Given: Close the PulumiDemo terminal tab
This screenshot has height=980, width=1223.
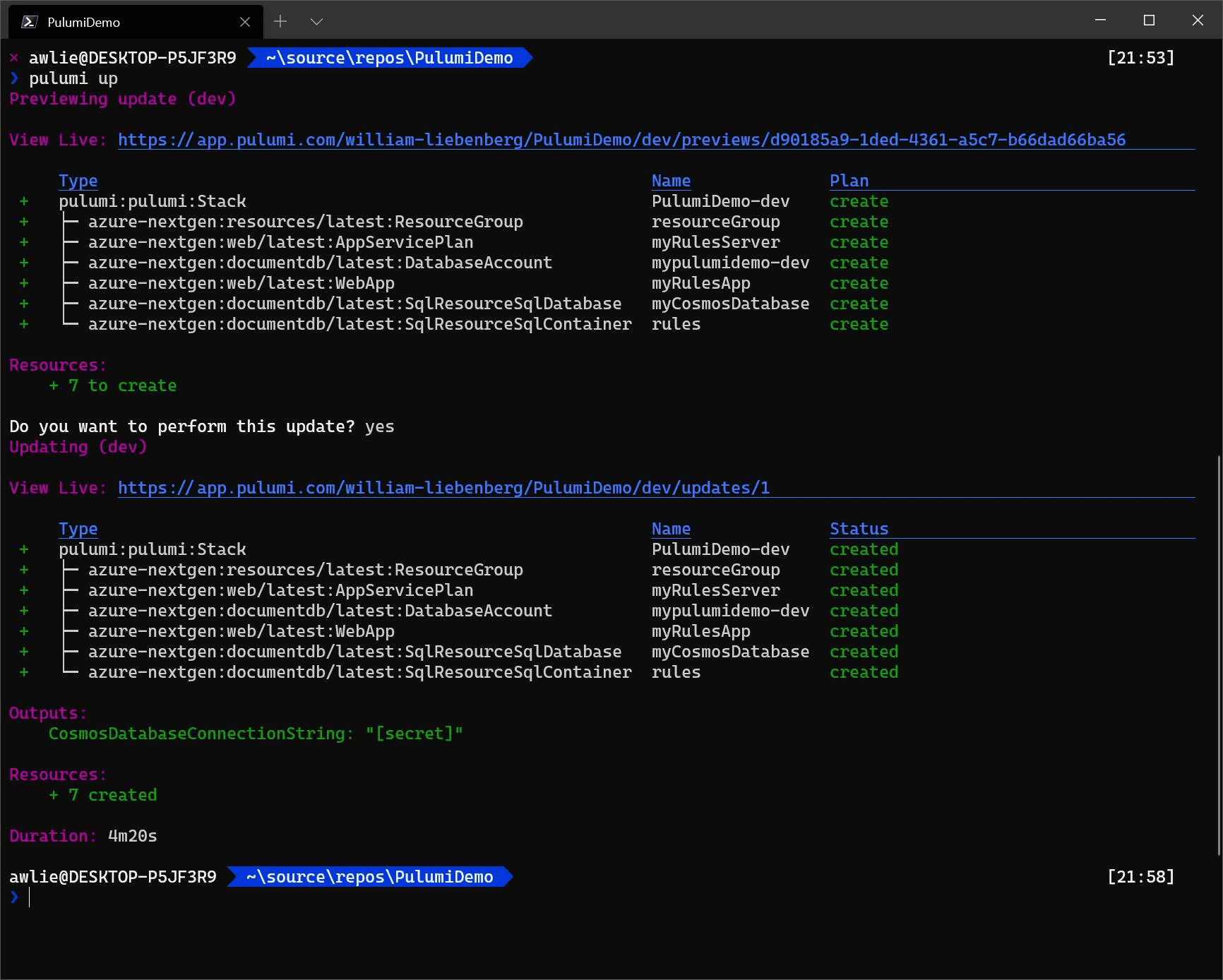Looking at the screenshot, I should tap(245, 22).
